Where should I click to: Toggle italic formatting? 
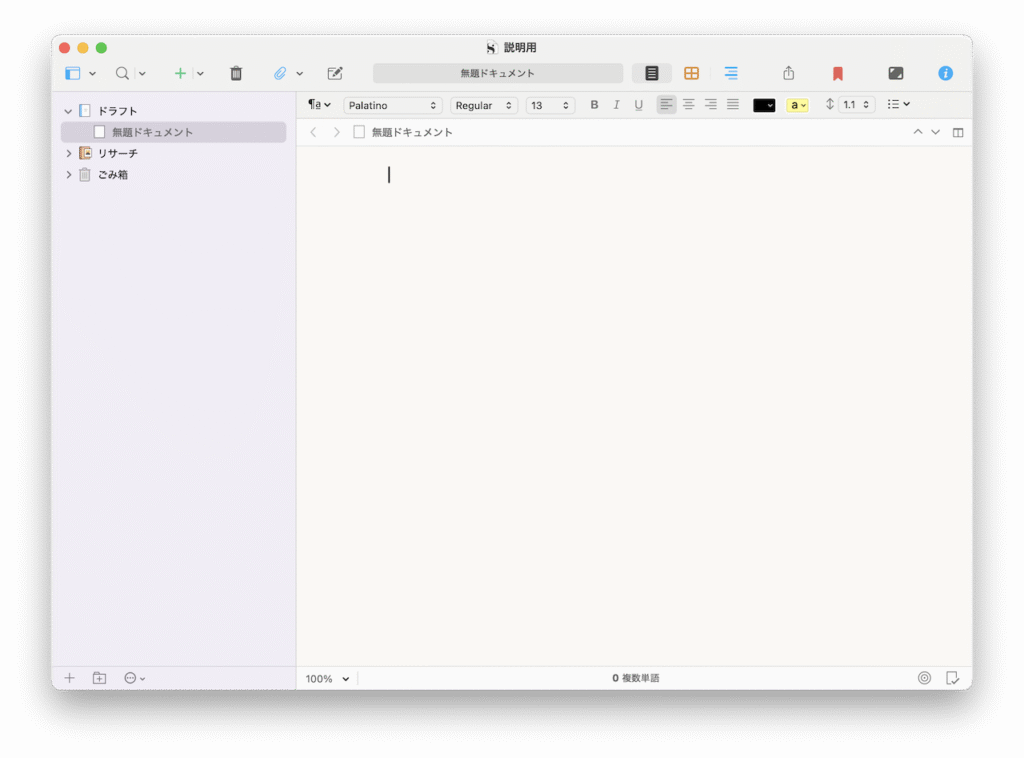coord(616,104)
